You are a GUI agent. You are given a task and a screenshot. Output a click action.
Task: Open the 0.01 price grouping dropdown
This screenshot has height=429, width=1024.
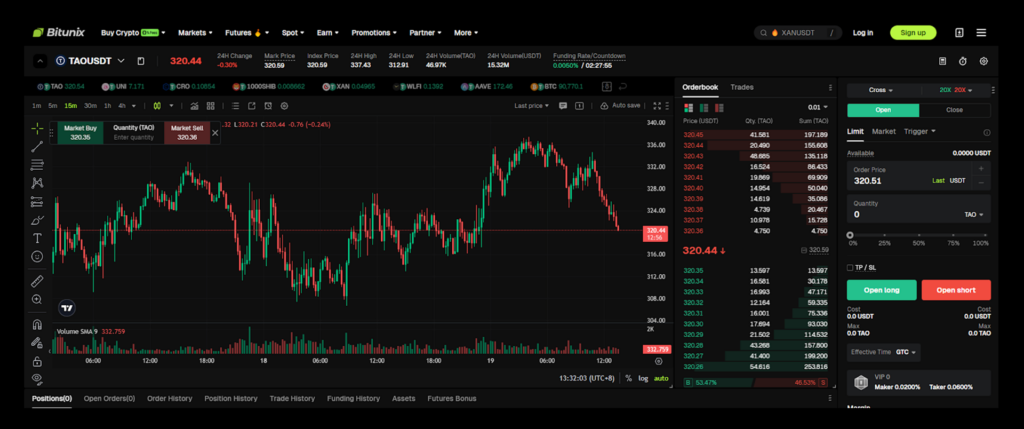coord(817,107)
